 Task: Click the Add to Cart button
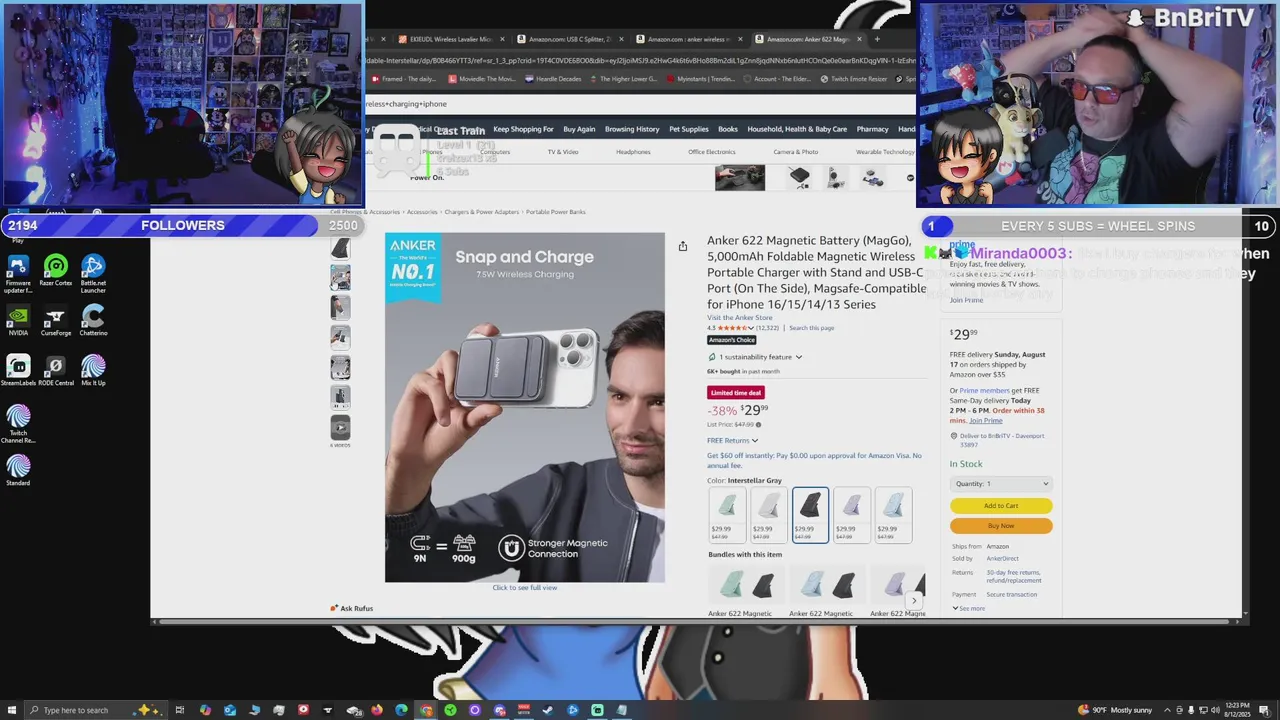[1001, 506]
